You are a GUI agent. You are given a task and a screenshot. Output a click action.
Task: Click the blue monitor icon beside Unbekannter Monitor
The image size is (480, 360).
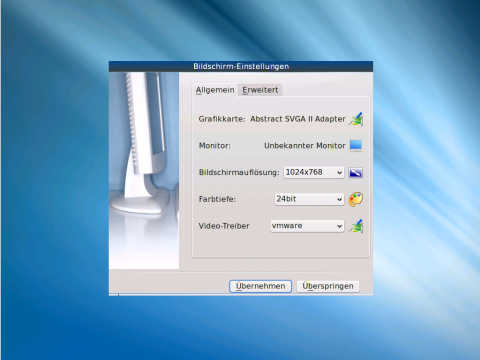click(x=356, y=146)
